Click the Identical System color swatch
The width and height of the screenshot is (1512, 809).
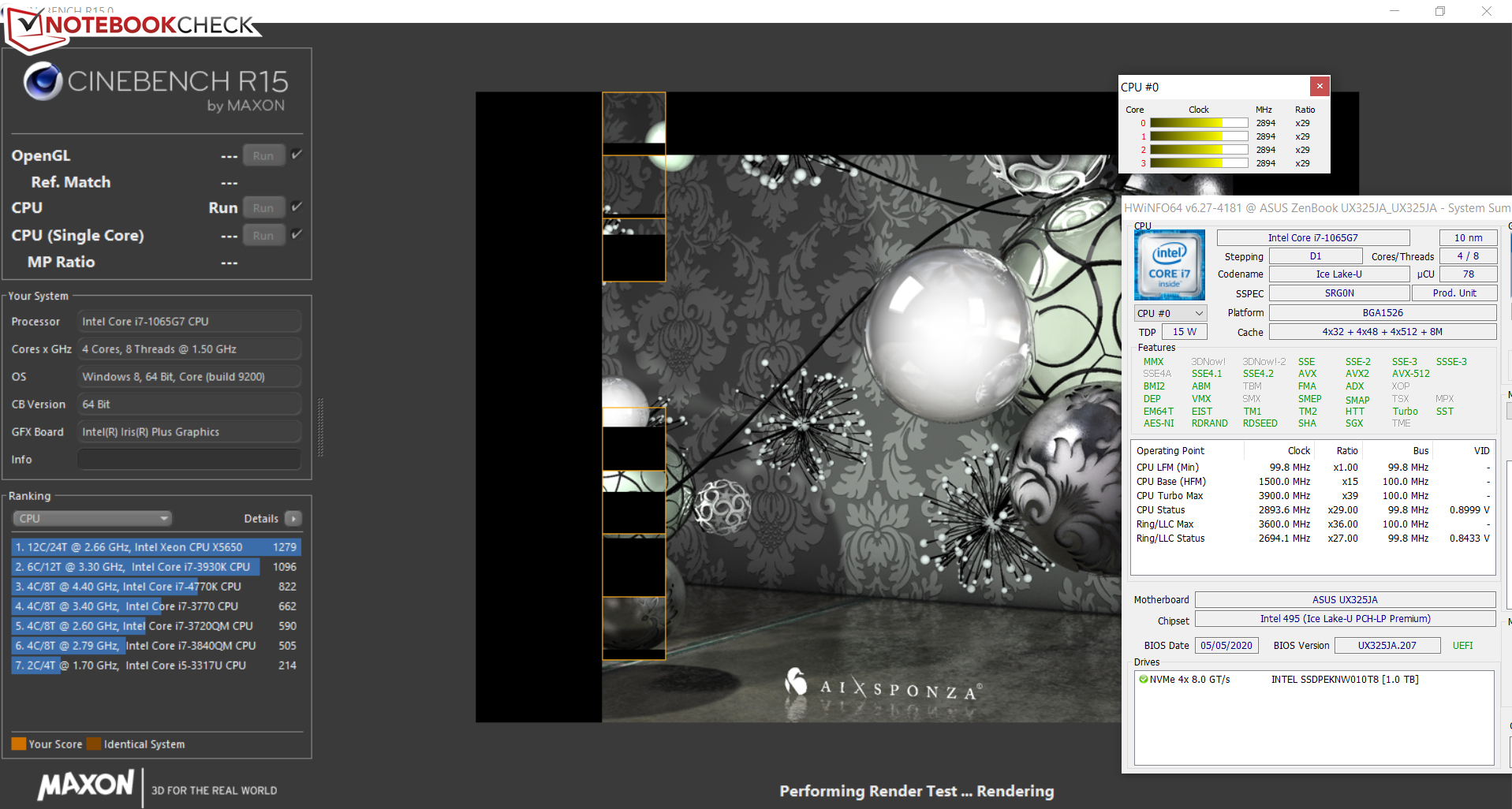[x=94, y=744]
